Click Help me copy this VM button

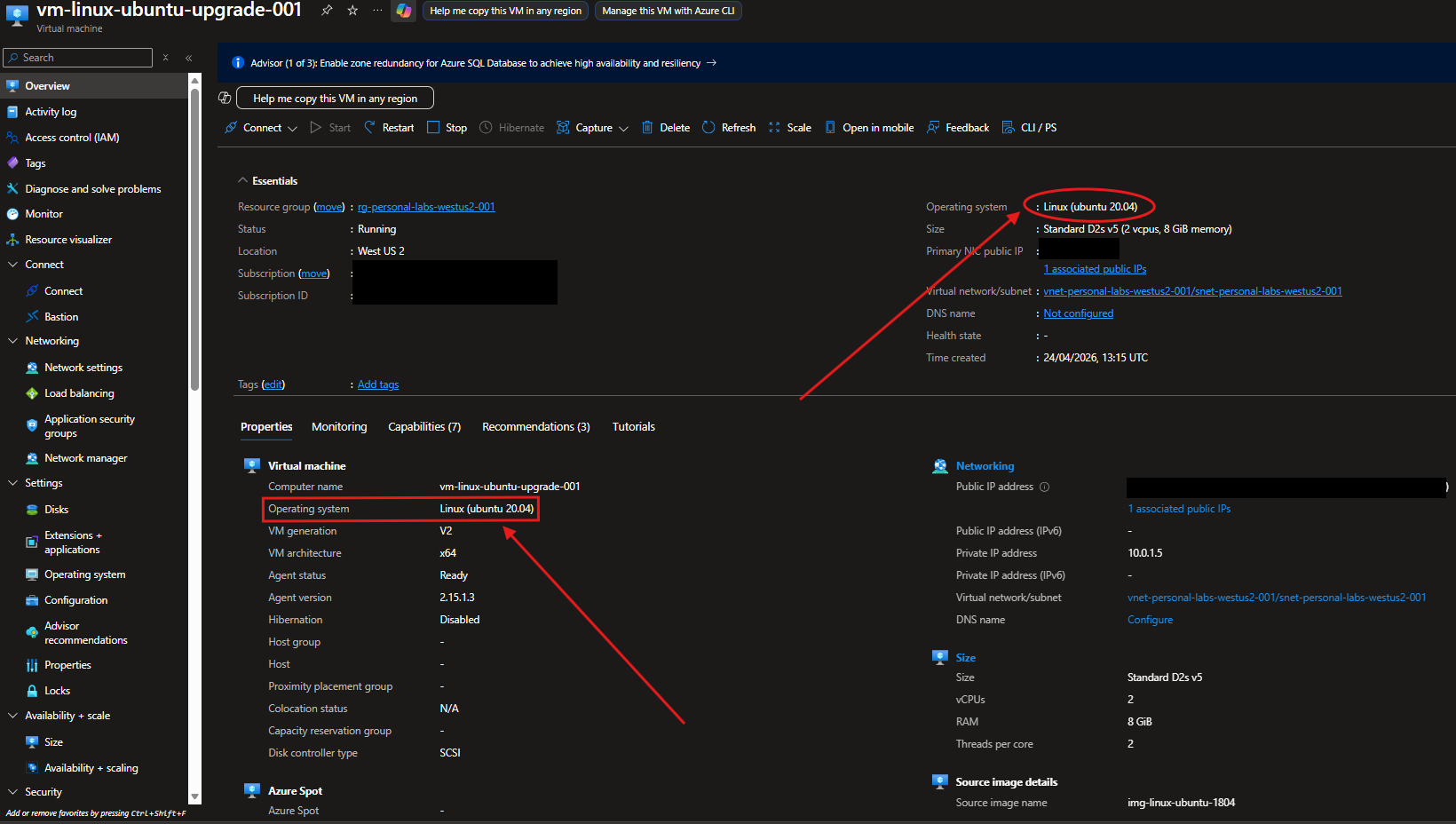tap(335, 99)
